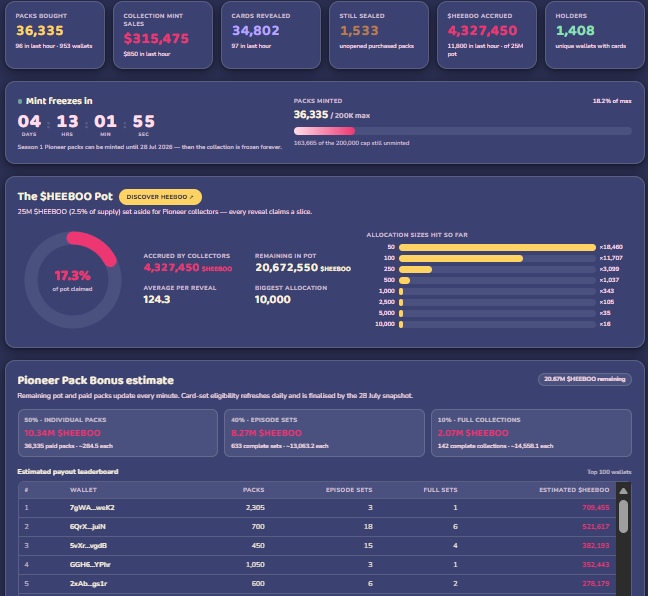The height and width of the screenshot is (596, 648).
Task: Click the 55 seconds countdown number
Action: point(143,122)
